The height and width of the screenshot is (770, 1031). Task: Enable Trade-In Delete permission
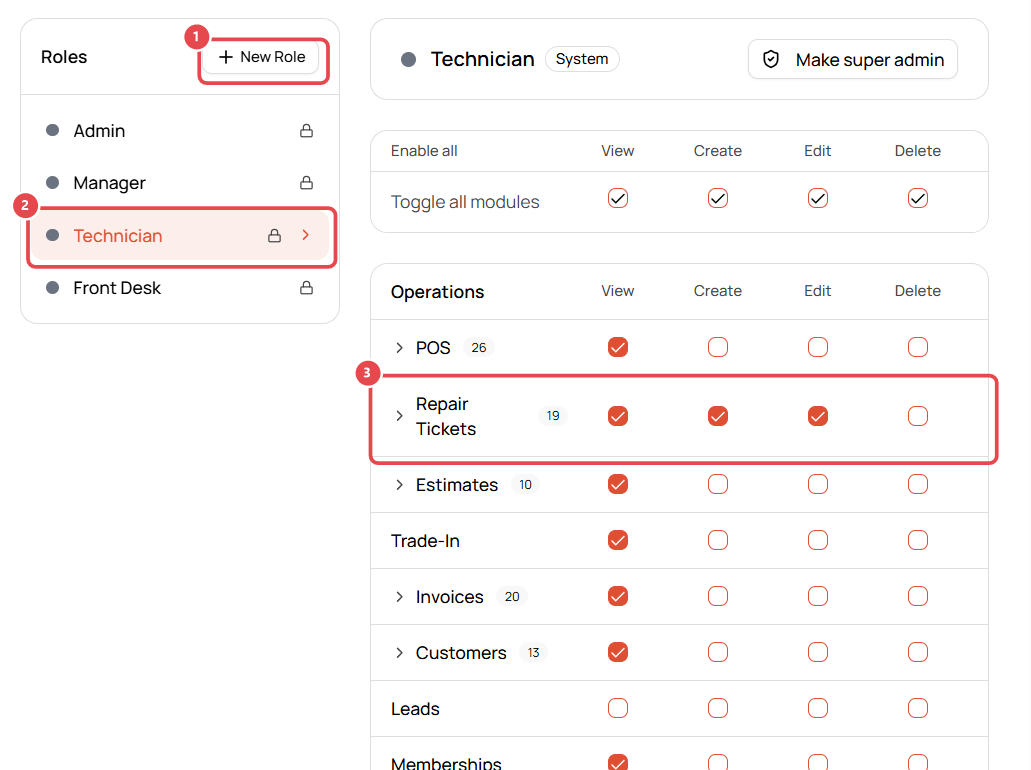click(x=917, y=541)
